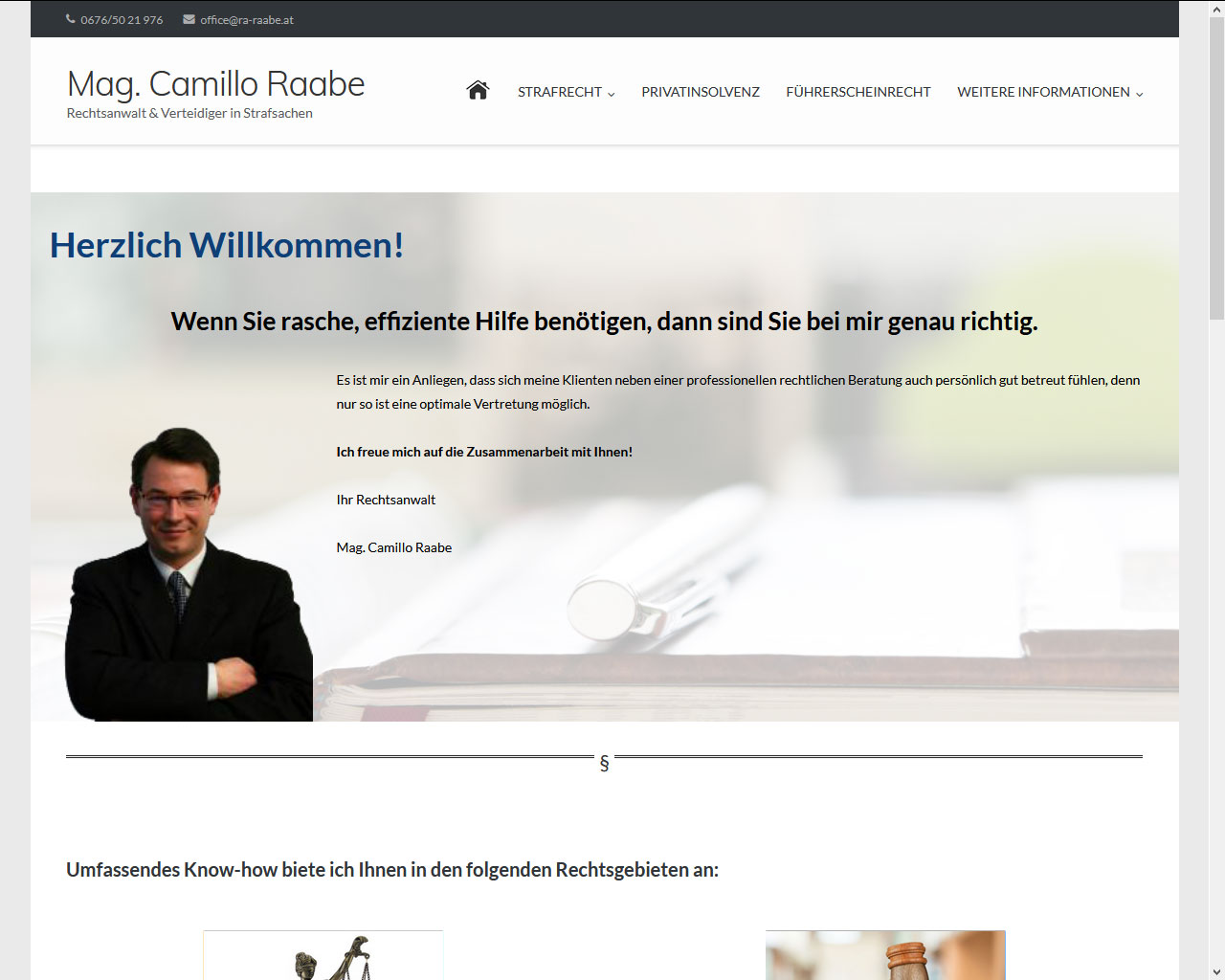Viewport: 1225px width, 980px height.
Task: Click heading 'Umfassendes Know-how biete ich Ihnen'
Action: (x=392, y=870)
